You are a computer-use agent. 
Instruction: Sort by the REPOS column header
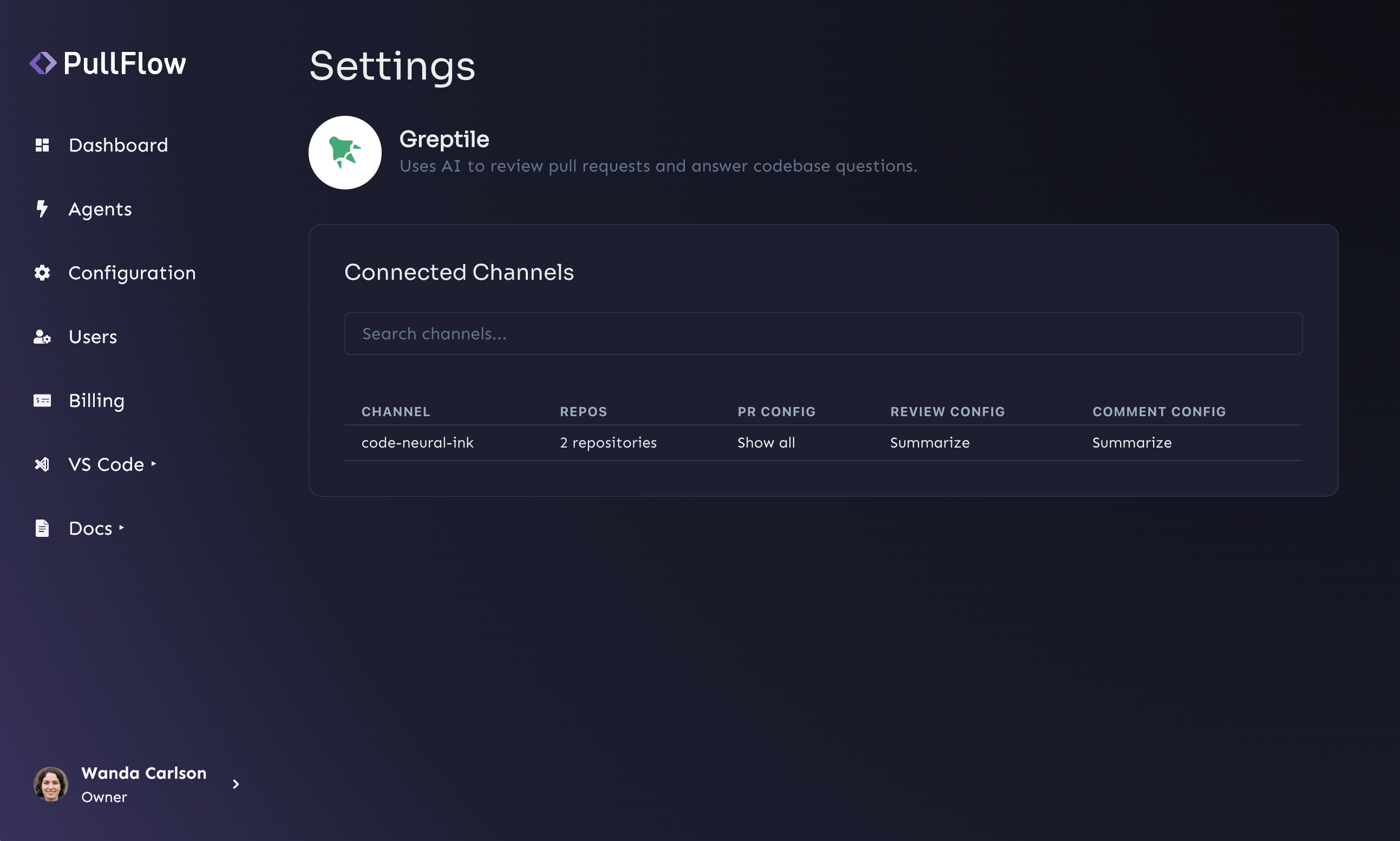coord(583,411)
